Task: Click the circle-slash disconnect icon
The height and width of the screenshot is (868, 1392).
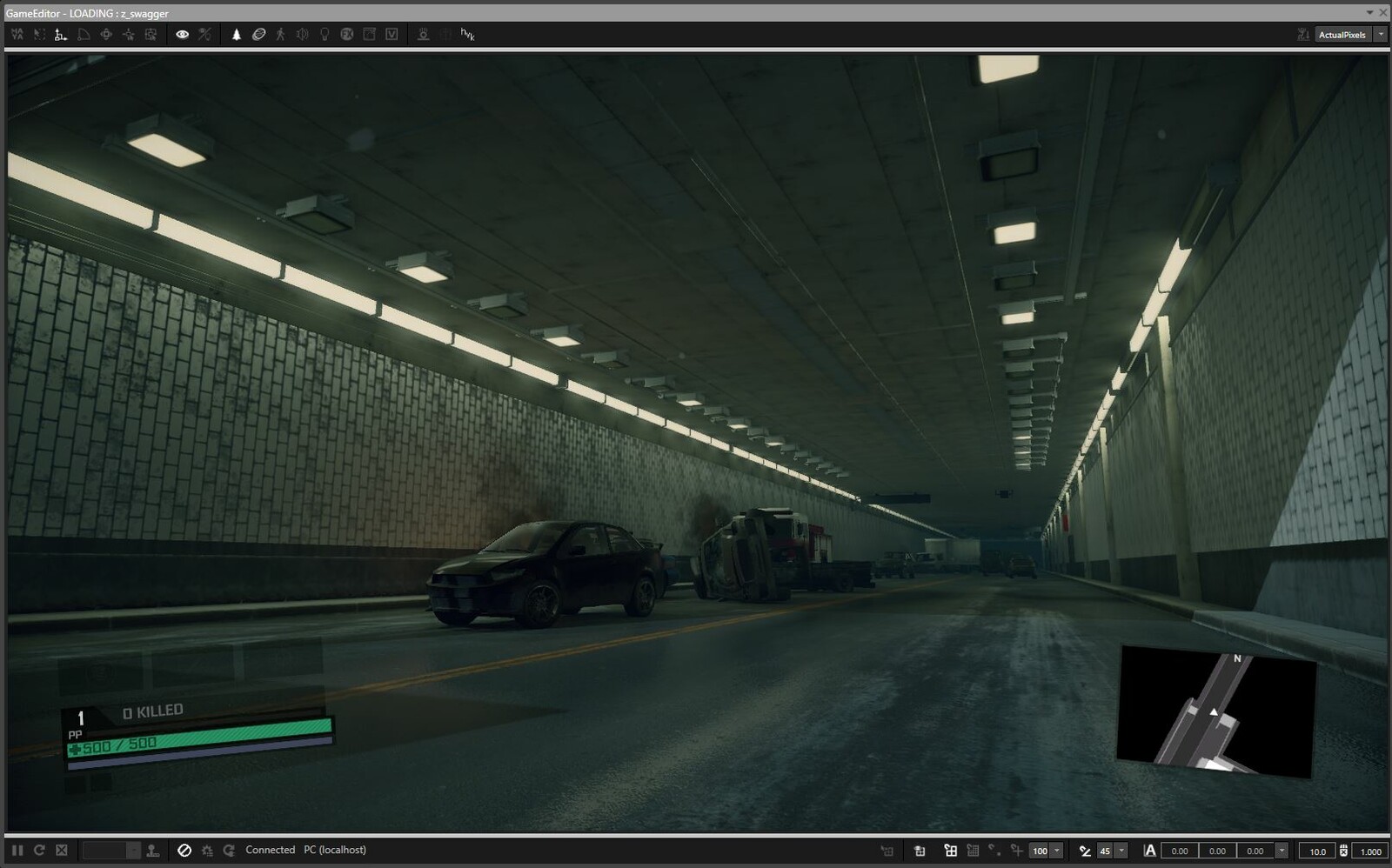Action: [184, 851]
